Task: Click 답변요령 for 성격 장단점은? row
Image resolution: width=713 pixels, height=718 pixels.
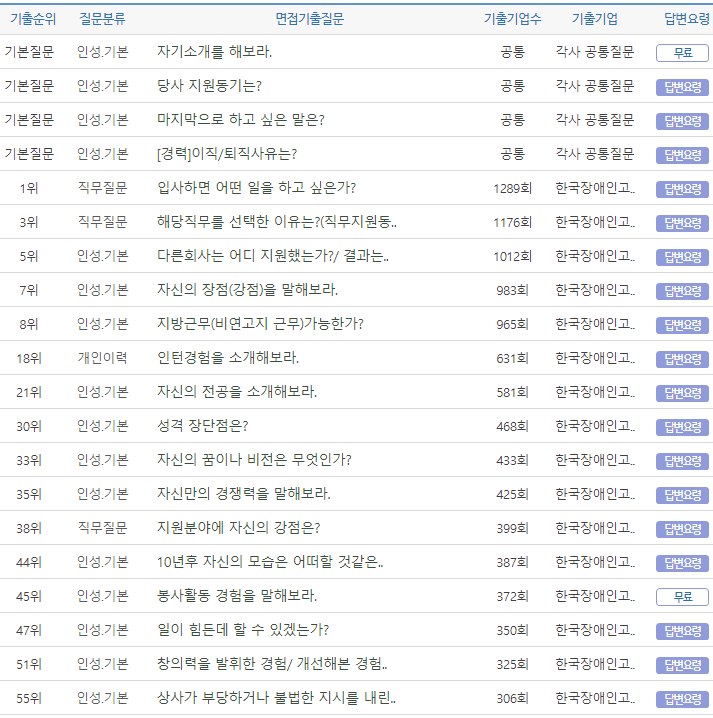Action: click(682, 427)
